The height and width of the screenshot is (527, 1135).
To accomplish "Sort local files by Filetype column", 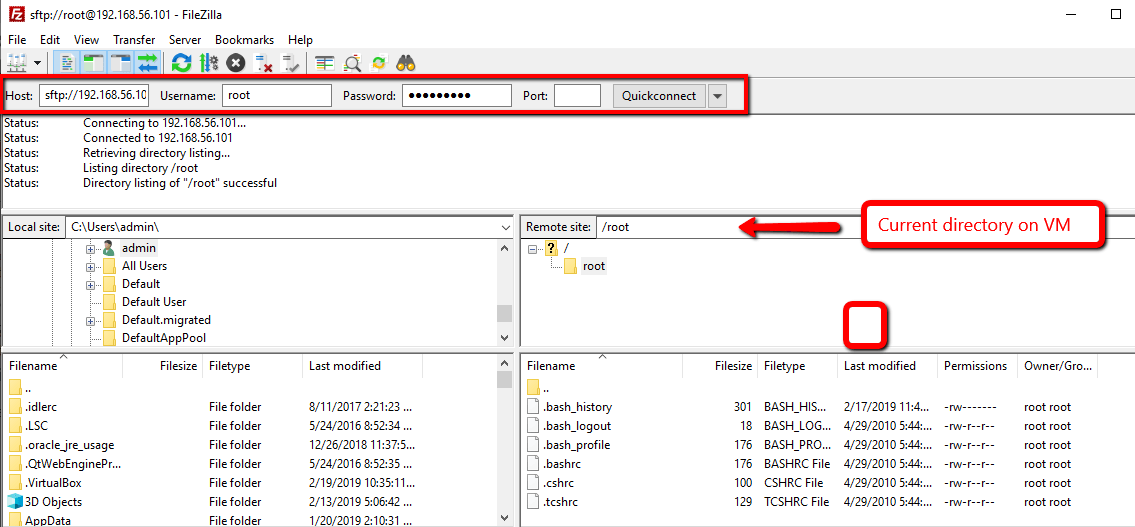I will [253, 366].
